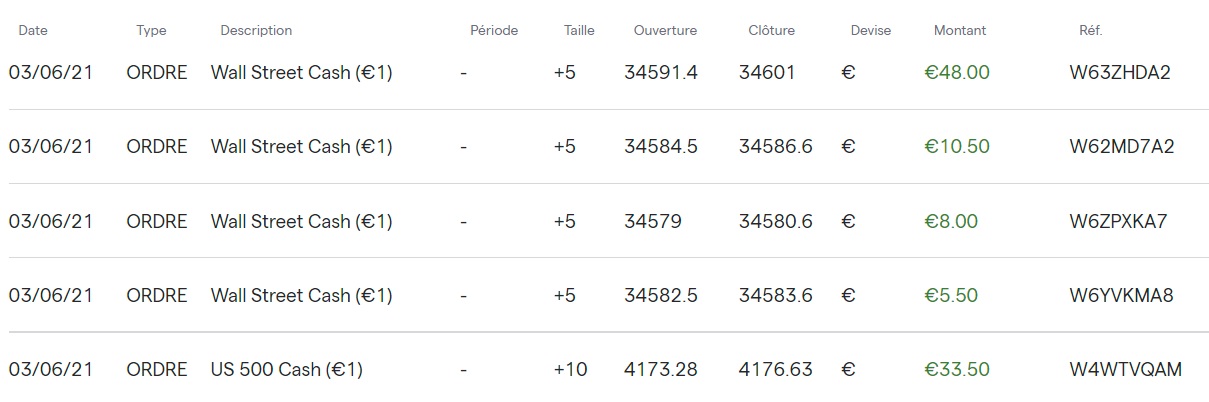Select the €33.50 amount value
This screenshot has height=402, width=1209.
pos(956,370)
